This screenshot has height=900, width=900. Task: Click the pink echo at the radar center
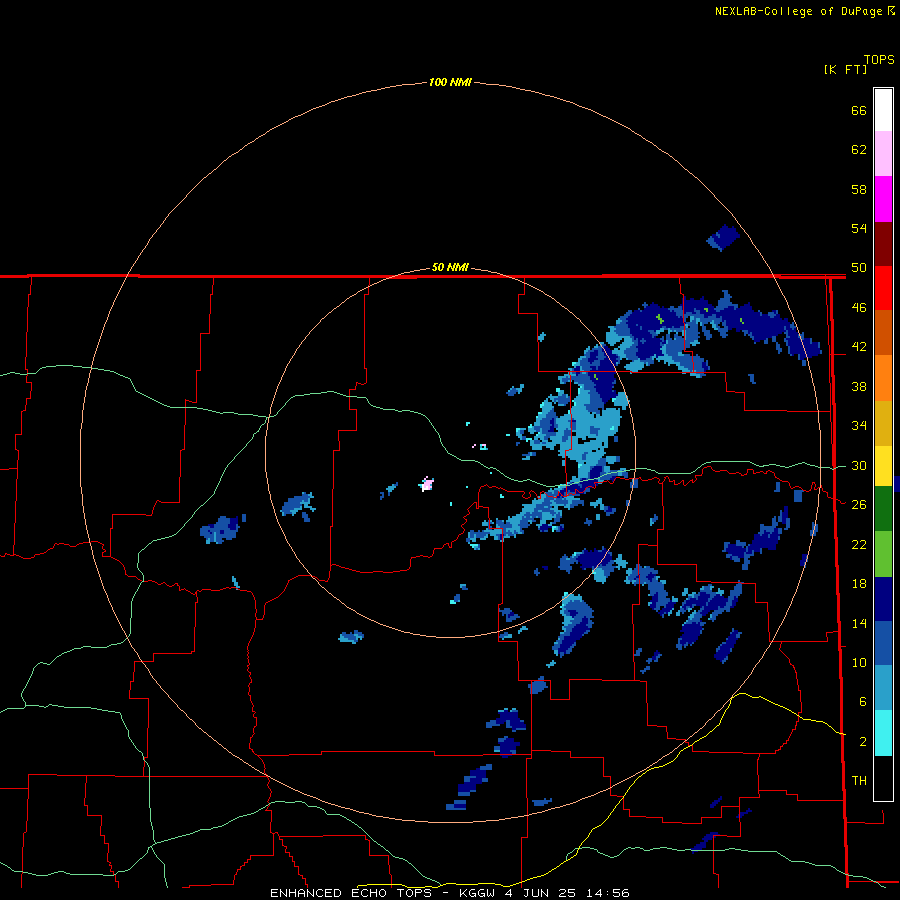[x=426, y=484]
